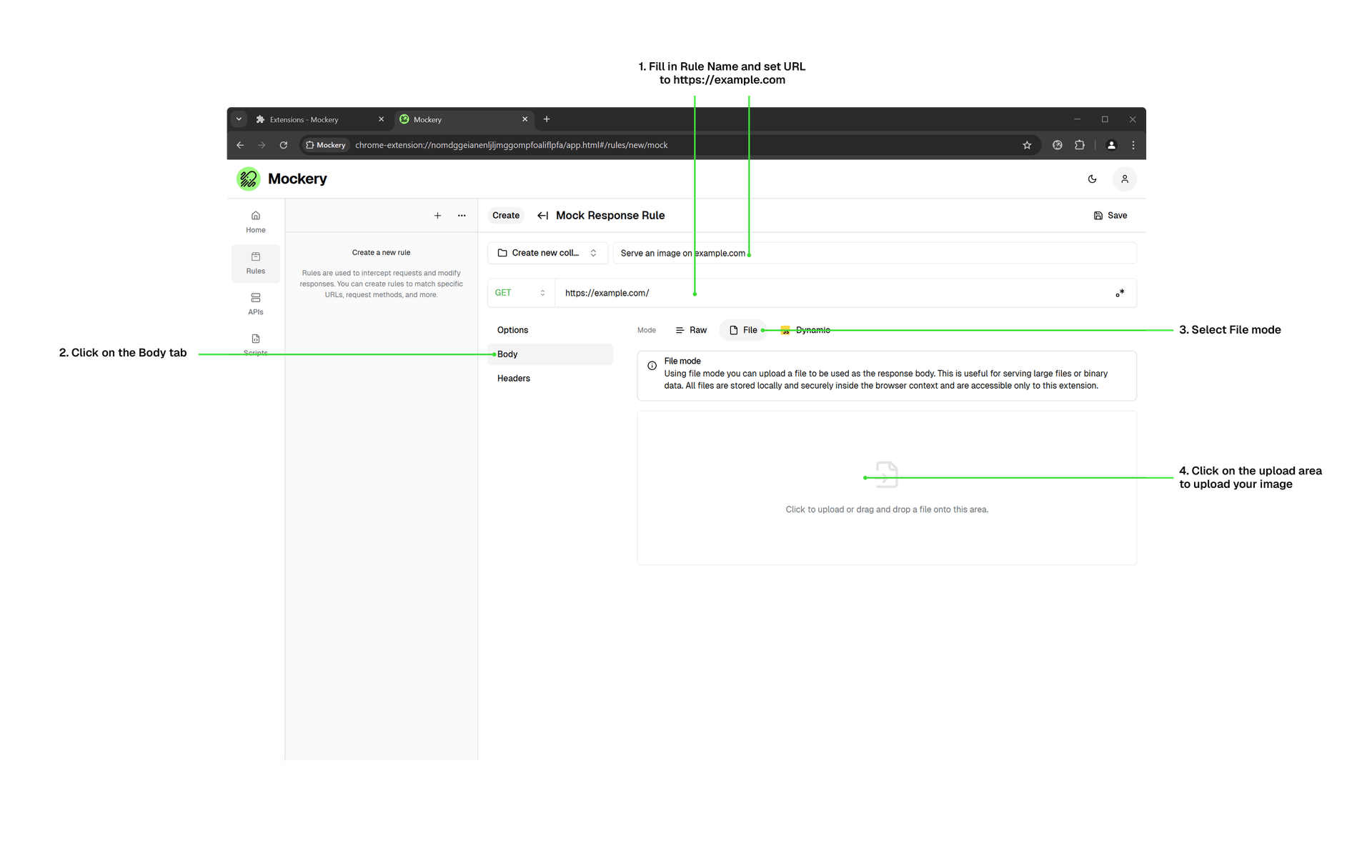Screen dimensions: 1372x868
Task: Go back using the arrow beside Mock Response Rule
Action: point(542,216)
